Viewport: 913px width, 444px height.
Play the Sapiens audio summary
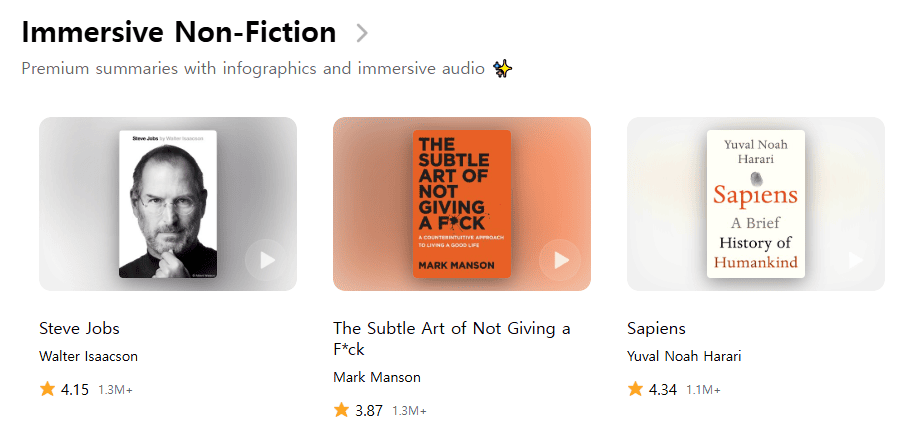pyautogui.click(x=855, y=260)
